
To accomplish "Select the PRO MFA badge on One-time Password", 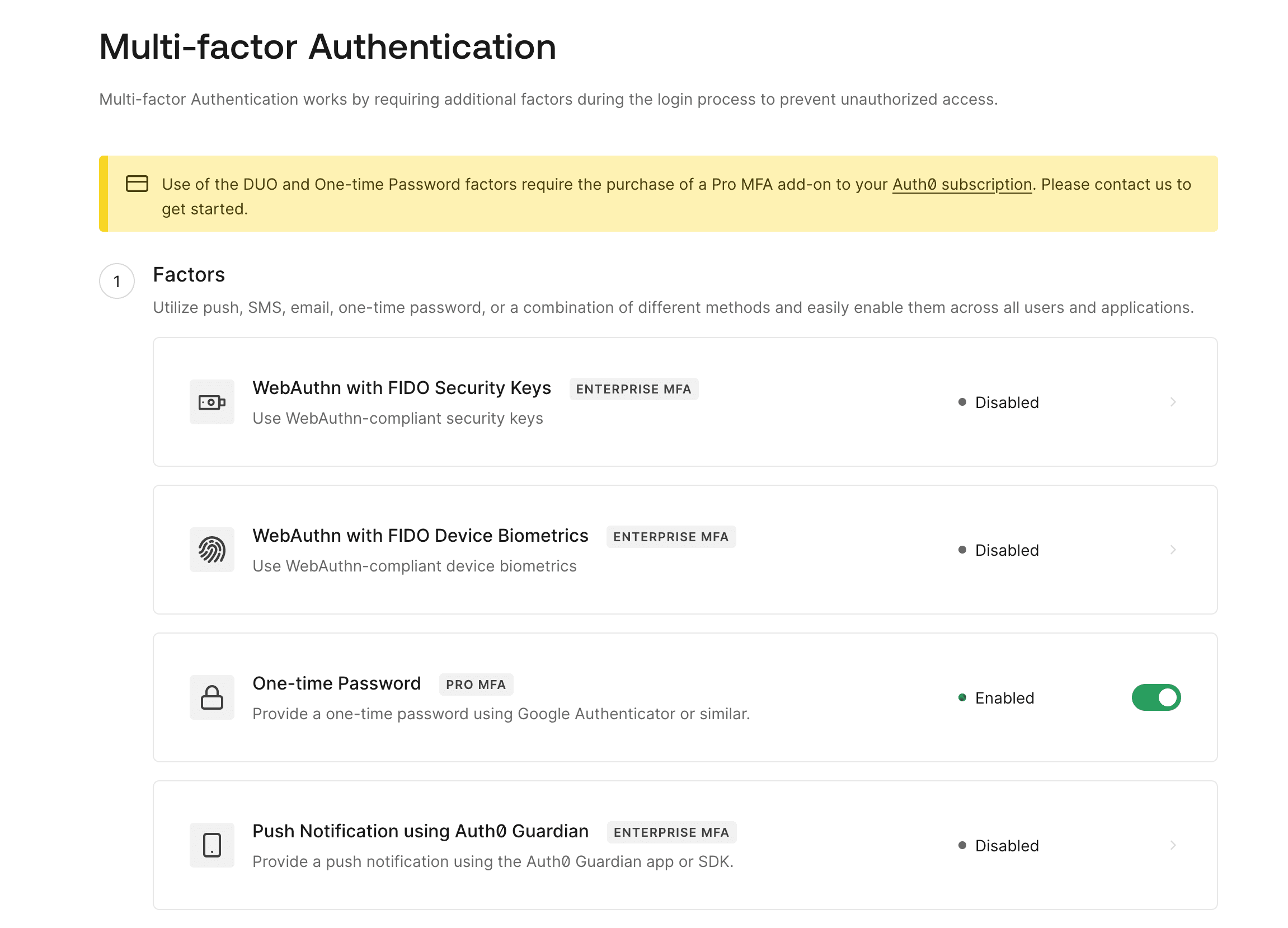I will [476, 685].
